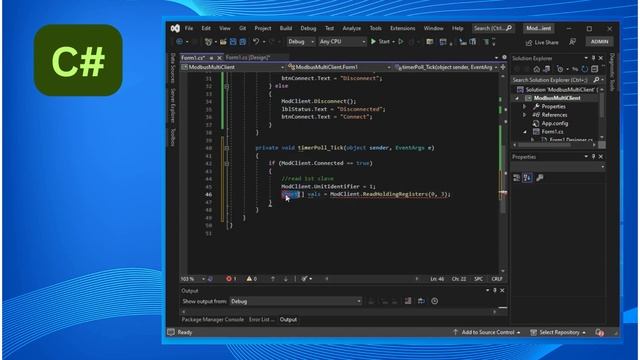Open the ModbusMultiClient project scope dropdown
The image size is (640, 360).
[233, 67]
